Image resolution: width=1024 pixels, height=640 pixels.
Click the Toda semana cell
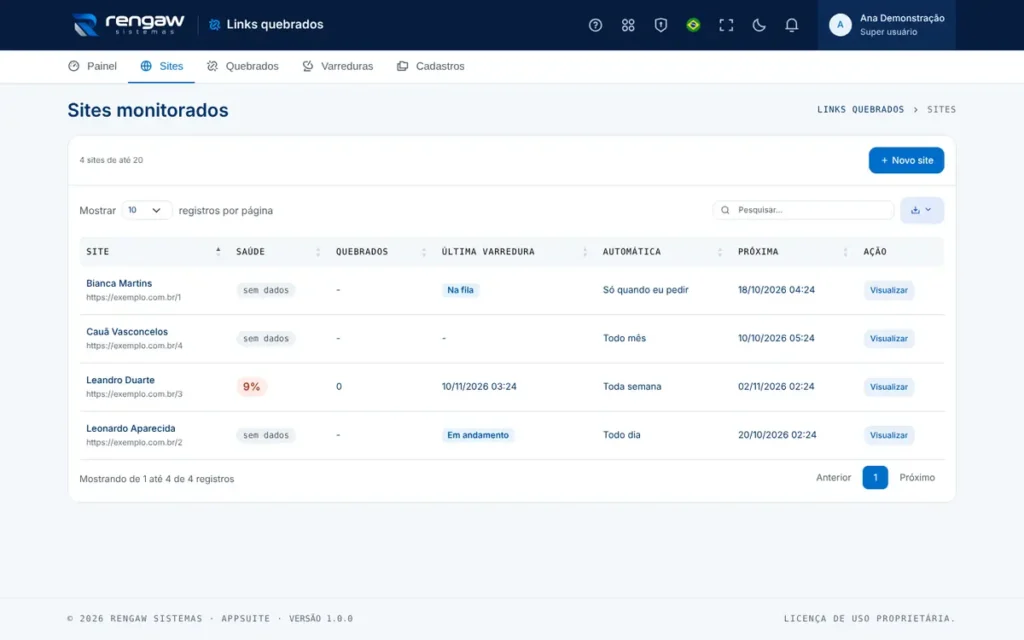click(x=632, y=387)
